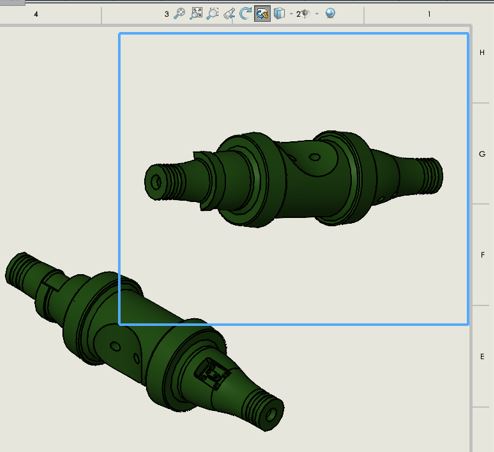
Task: Click the zone label E on the right border
Action: click(x=482, y=356)
